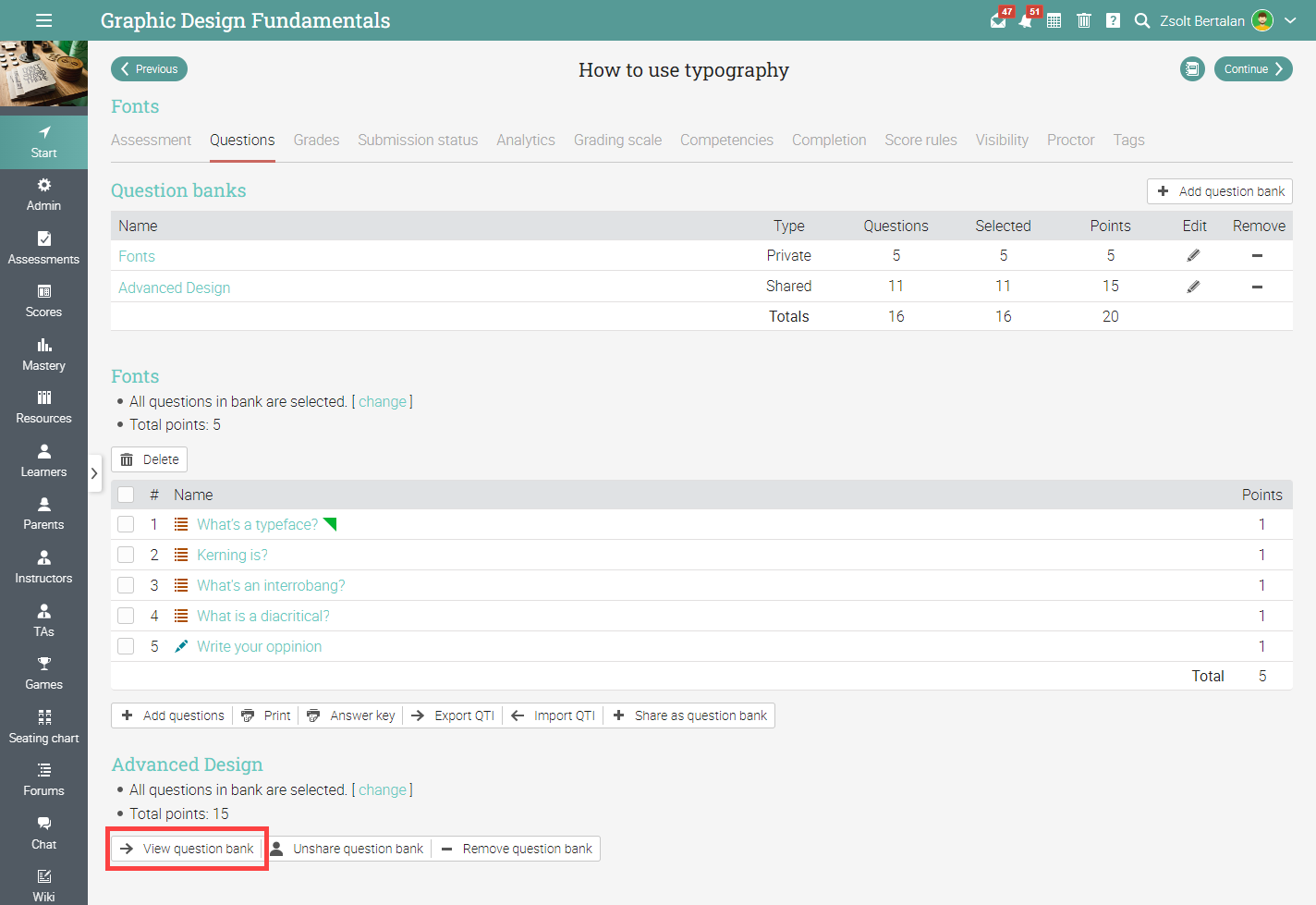Open Scores in sidebar
The width and height of the screenshot is (1316, 905).
click(x=43, y=301)
